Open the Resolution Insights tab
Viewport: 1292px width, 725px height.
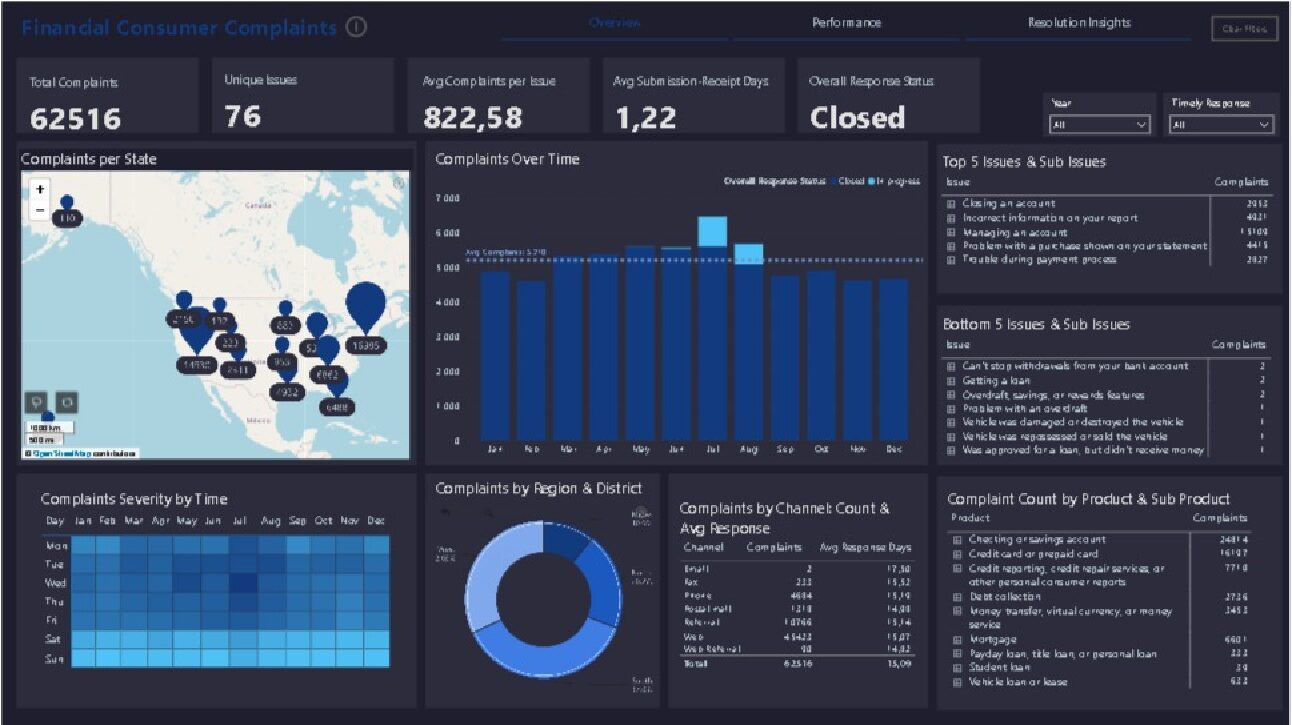point(1078,23)
